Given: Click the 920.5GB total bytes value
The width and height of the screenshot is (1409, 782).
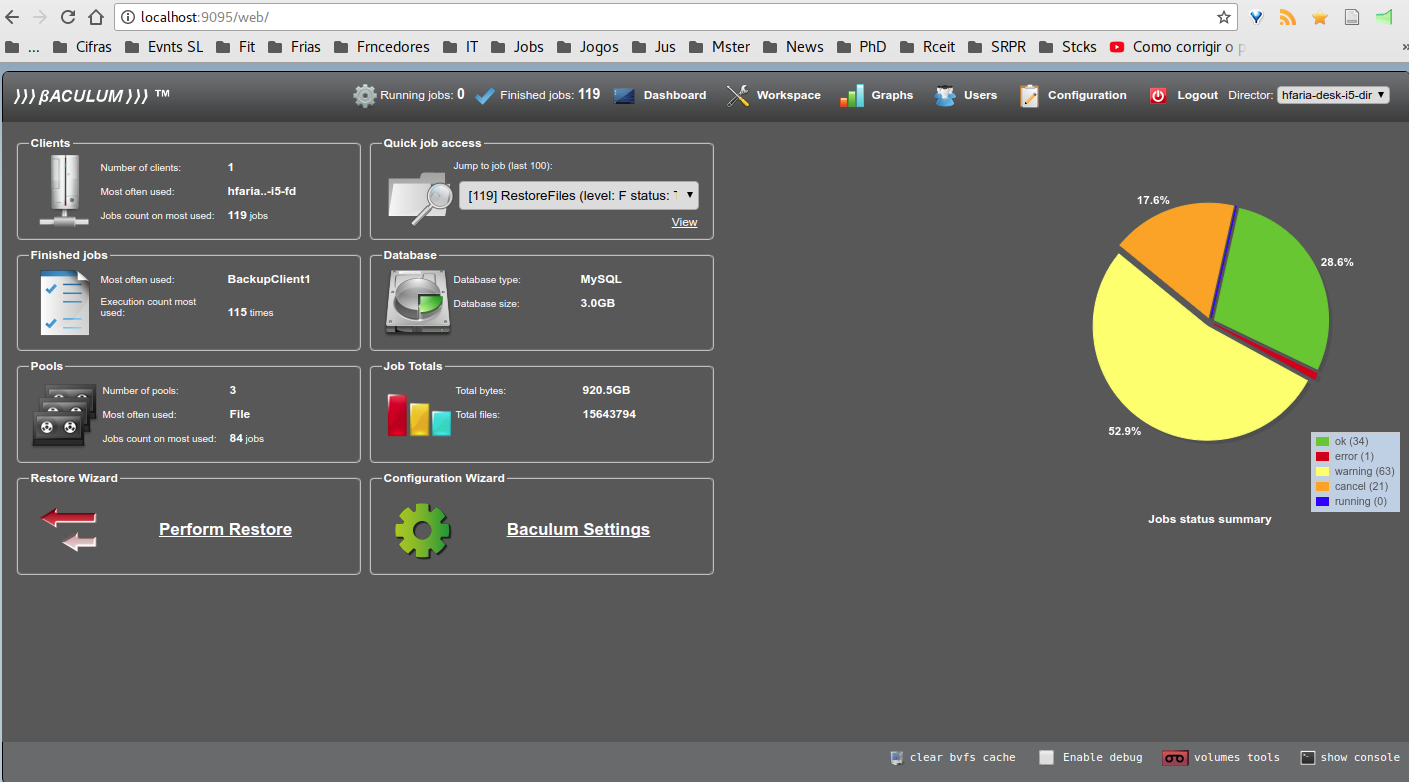Looking at the screenshot, I should (606, 390).
